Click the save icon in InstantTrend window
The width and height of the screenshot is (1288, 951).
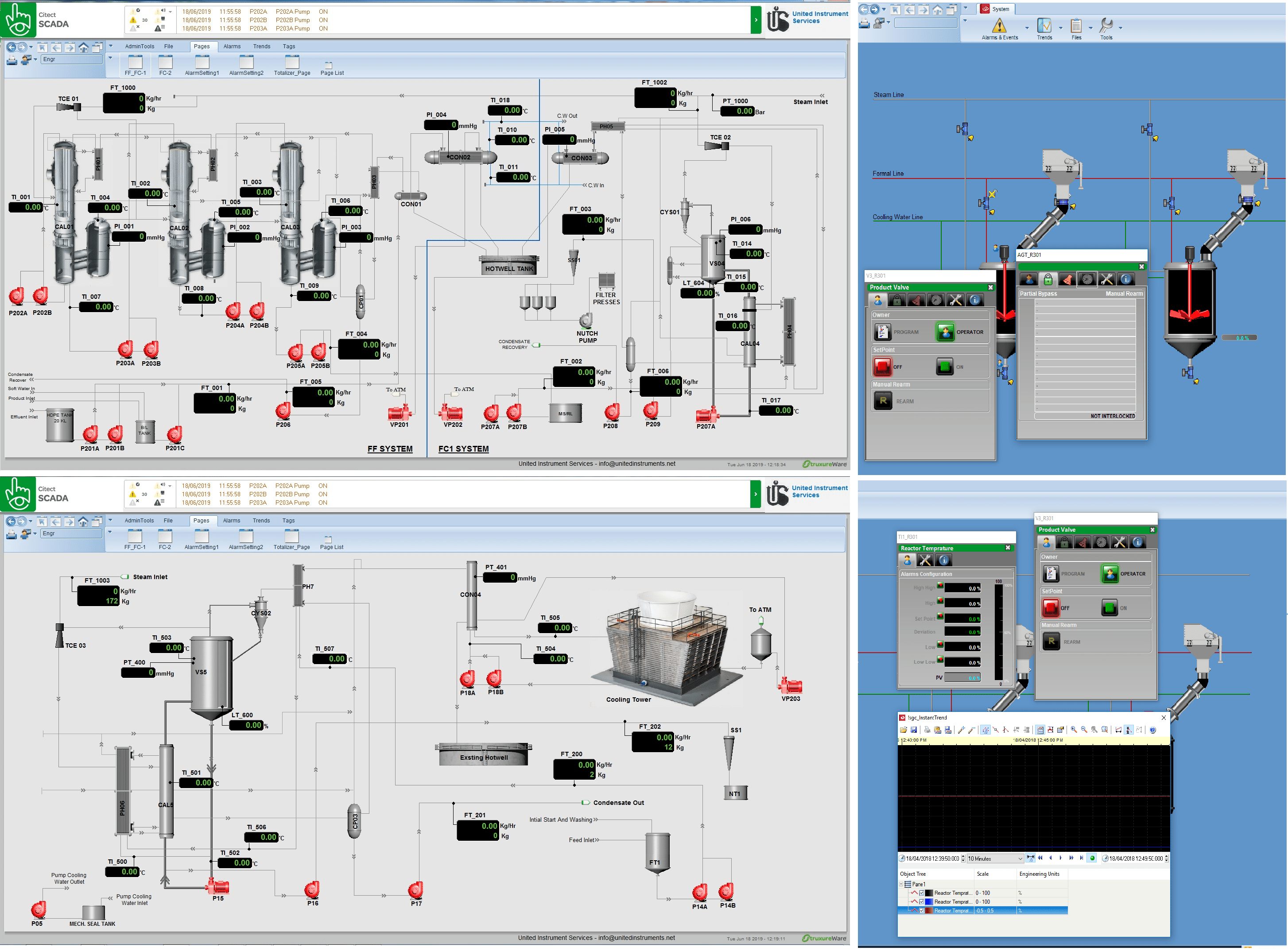pyautogui.click(x=915, y=731)
